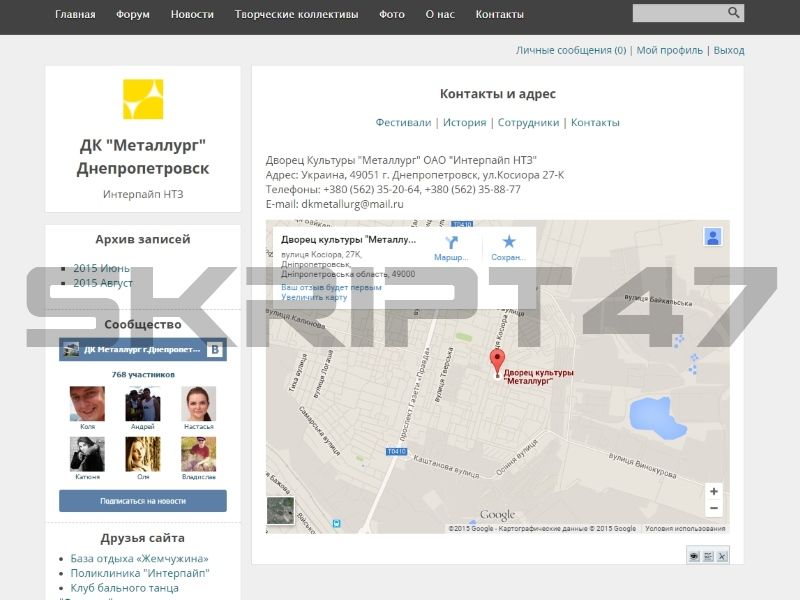
Task: Zoom out the map with minus button
Action: pyautogui.click(x=714, y=508)
